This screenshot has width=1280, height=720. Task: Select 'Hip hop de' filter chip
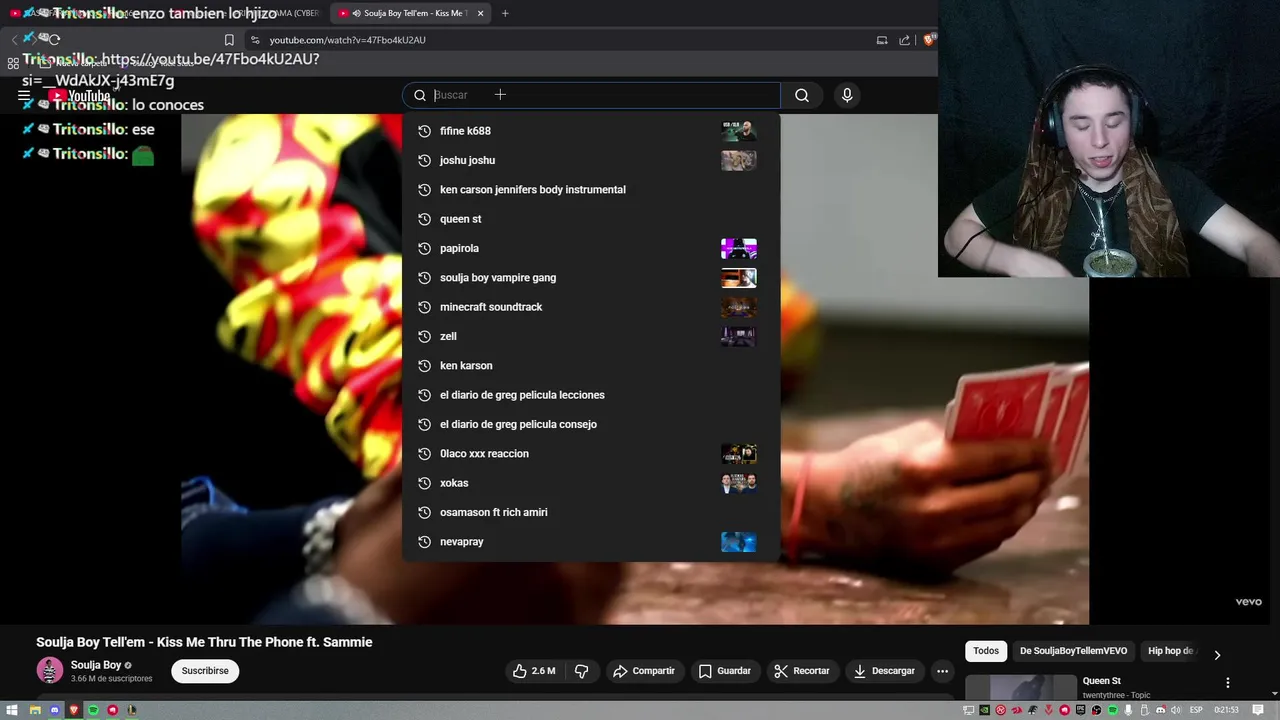1171,651
